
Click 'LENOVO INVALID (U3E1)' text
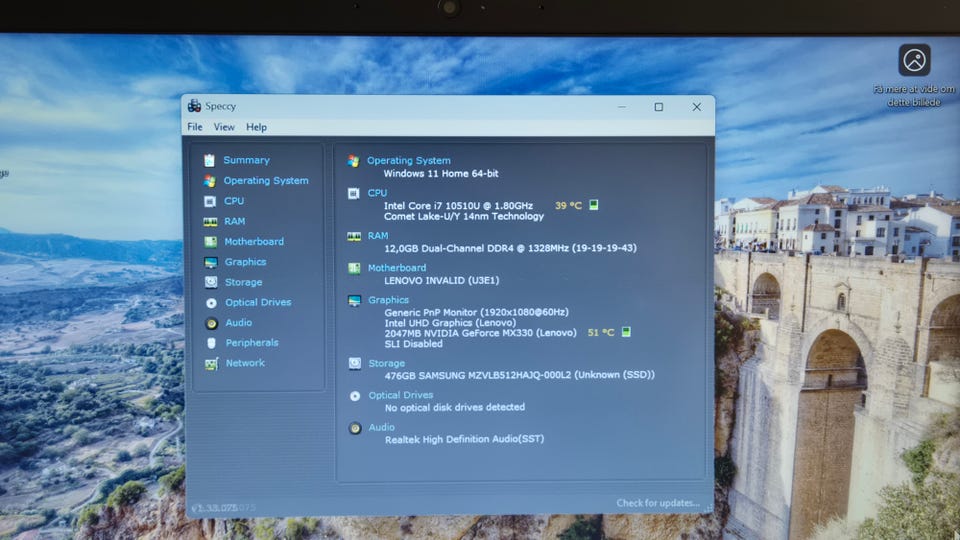tap(441, 280)
